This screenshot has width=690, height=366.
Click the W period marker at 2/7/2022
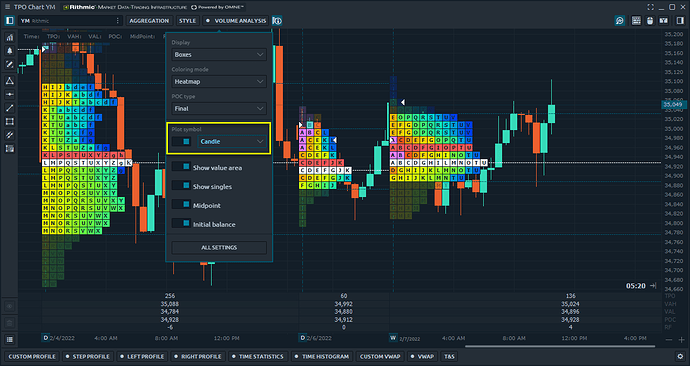pyautogui.click(x=393, y=338)
